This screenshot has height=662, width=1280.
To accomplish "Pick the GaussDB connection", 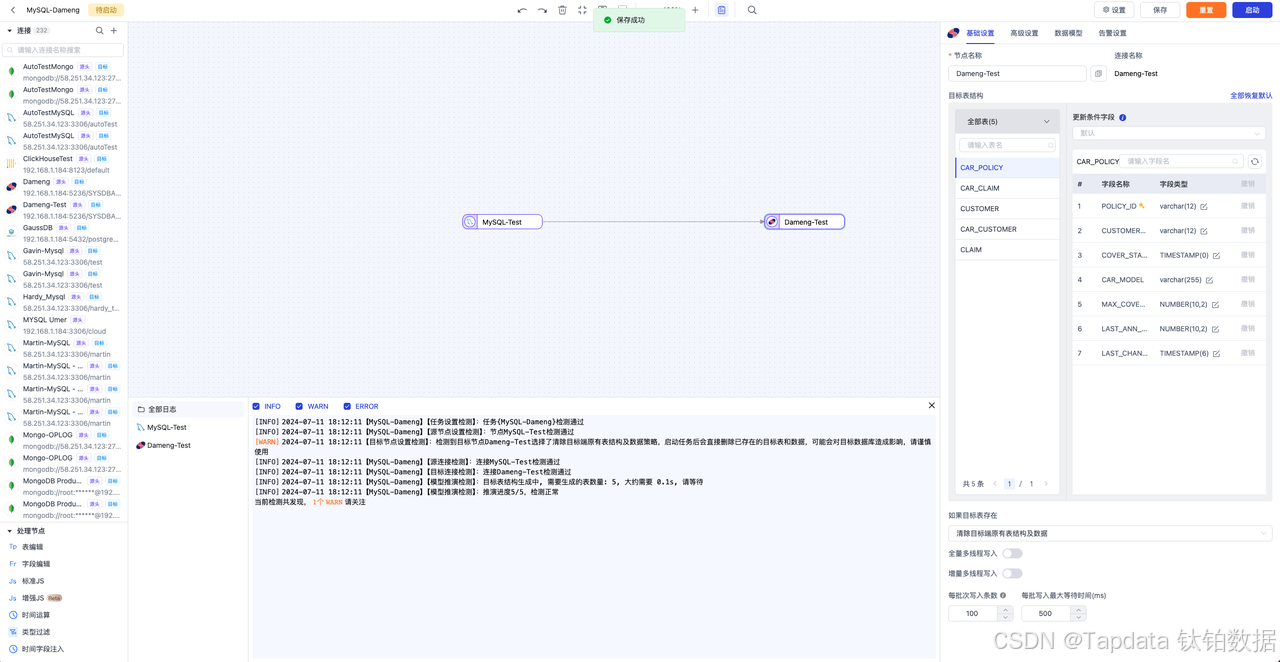I will coord(64,233).
